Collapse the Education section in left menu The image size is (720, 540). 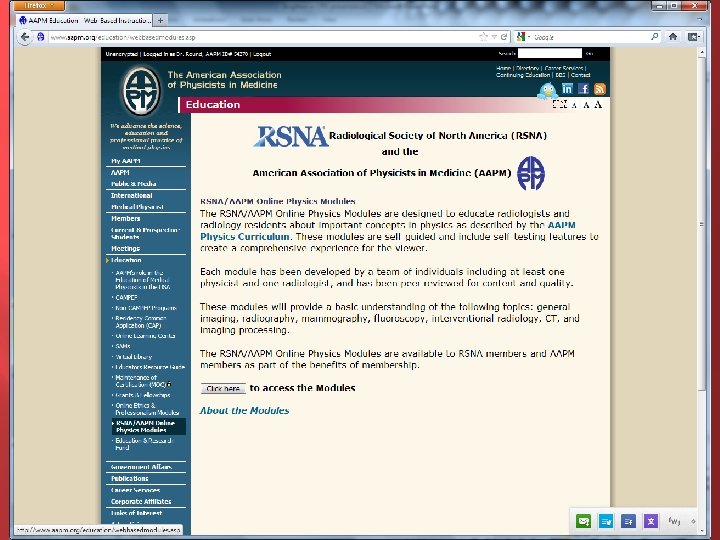pyautogui.click(x=126, y=260)
